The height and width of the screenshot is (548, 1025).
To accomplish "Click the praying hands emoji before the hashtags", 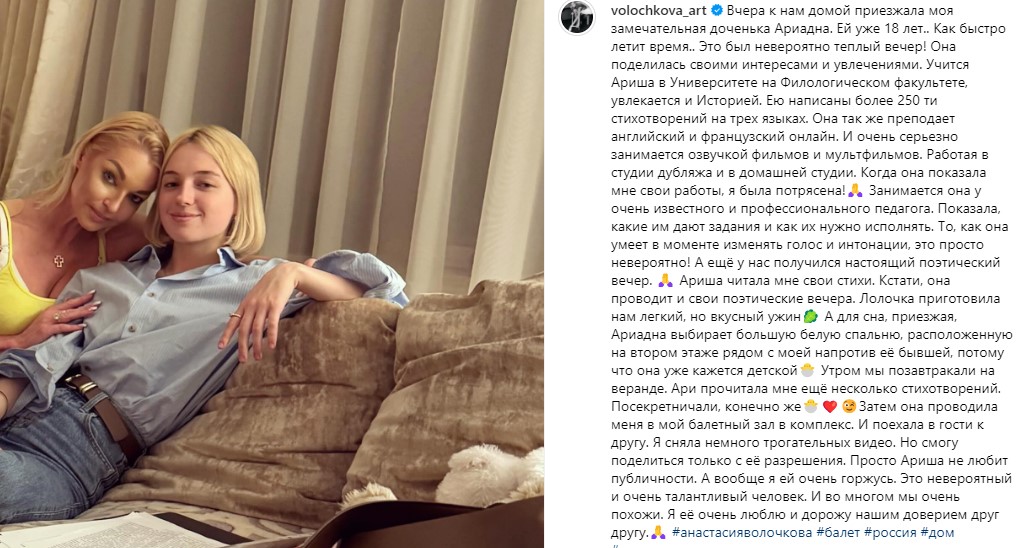I will (x=658, y=532).
